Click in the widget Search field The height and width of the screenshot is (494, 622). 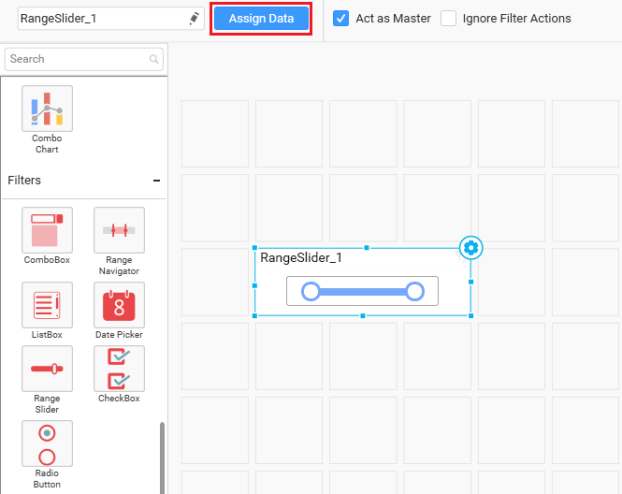[x=76, y=59]
